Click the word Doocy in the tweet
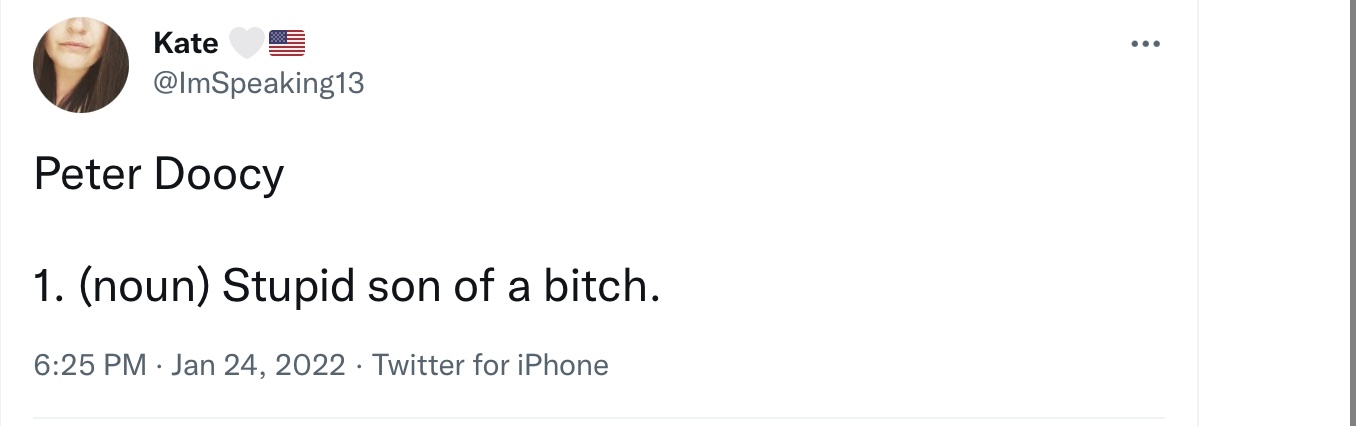 click(x=219, y=176)
